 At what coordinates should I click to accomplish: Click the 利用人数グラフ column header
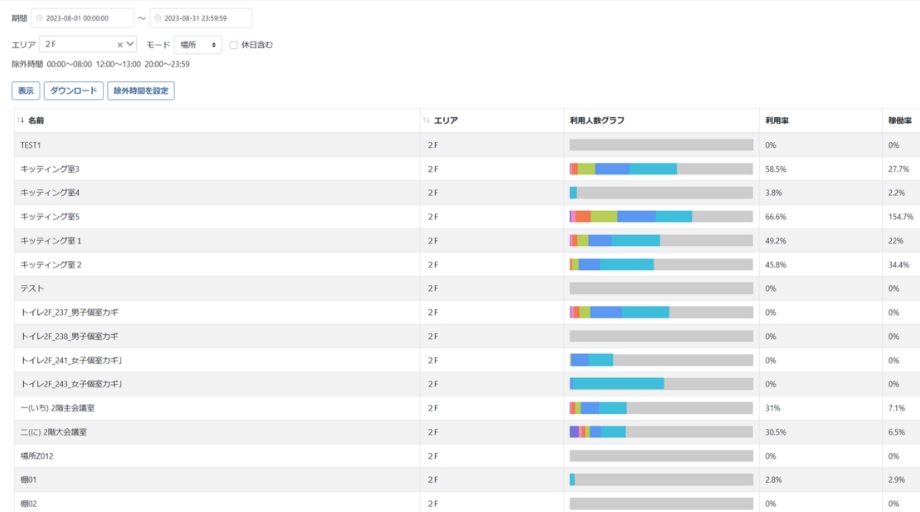tap(597, 120)
